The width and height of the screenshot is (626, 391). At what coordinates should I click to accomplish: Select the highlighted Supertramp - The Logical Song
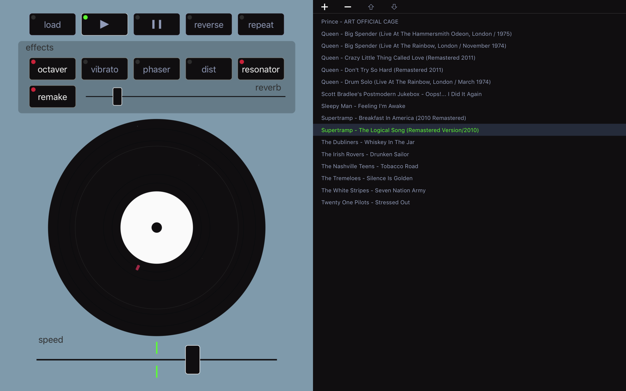[470, 130]
